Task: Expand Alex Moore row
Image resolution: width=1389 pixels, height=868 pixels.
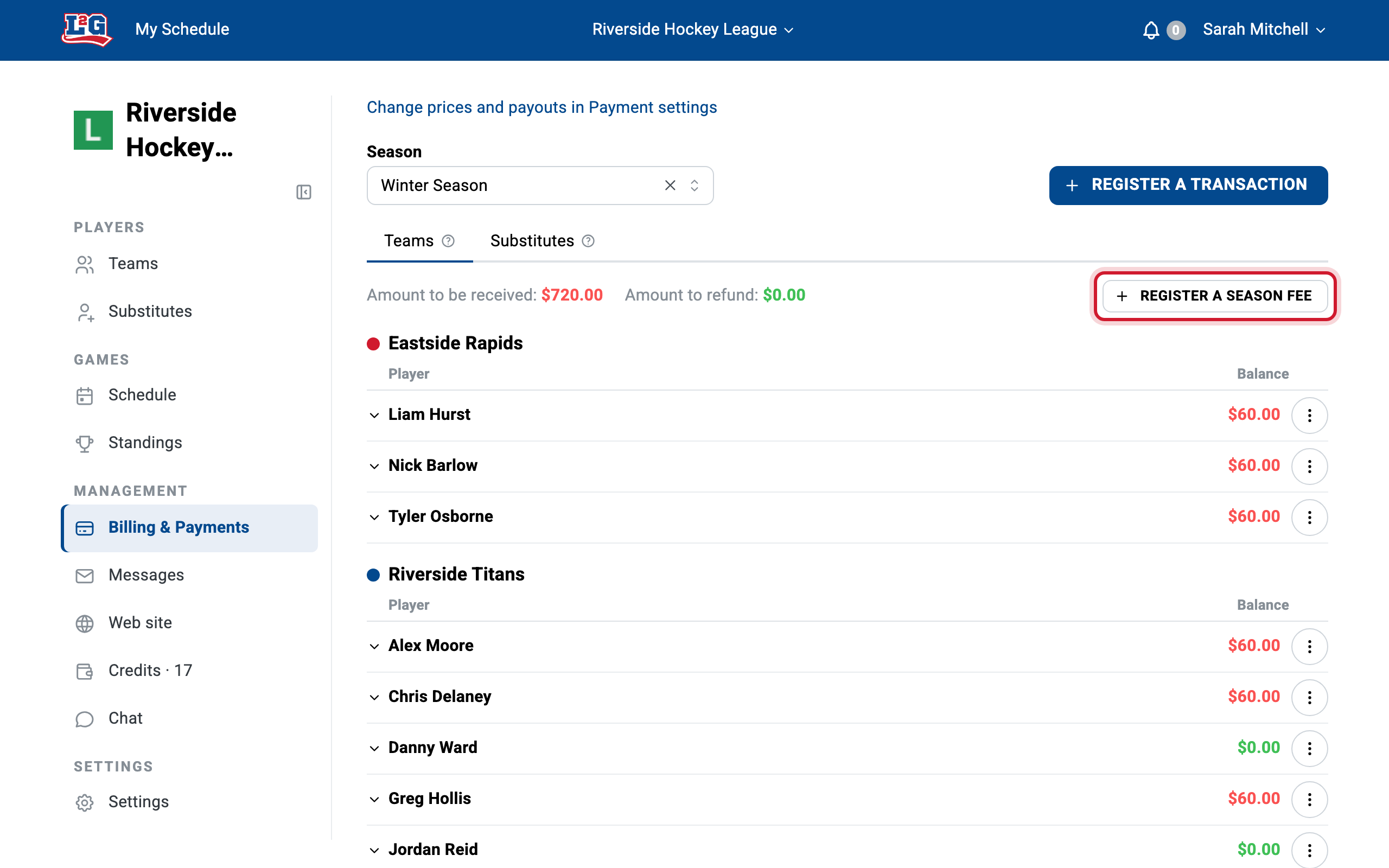Action: 374,647
